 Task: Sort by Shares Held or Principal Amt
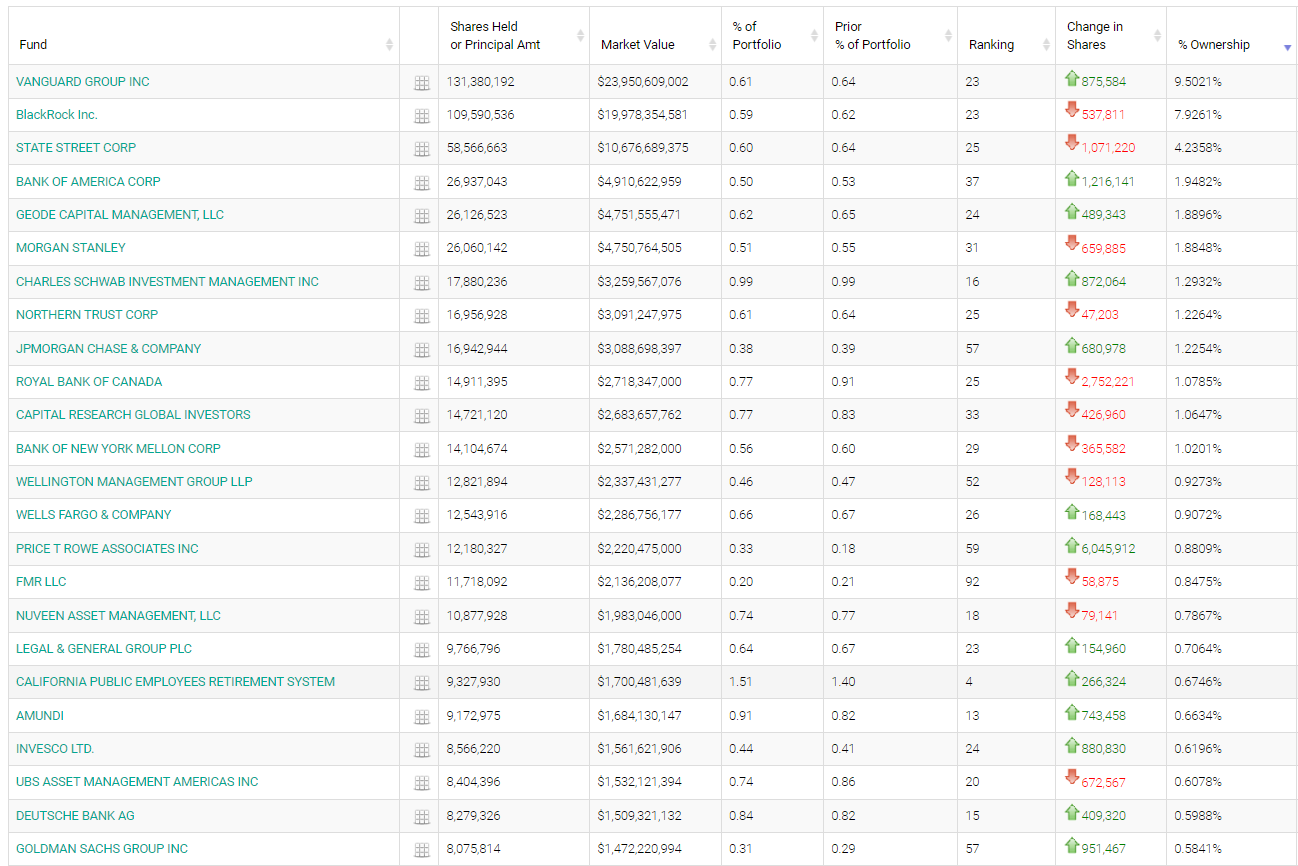click(514, 36)
